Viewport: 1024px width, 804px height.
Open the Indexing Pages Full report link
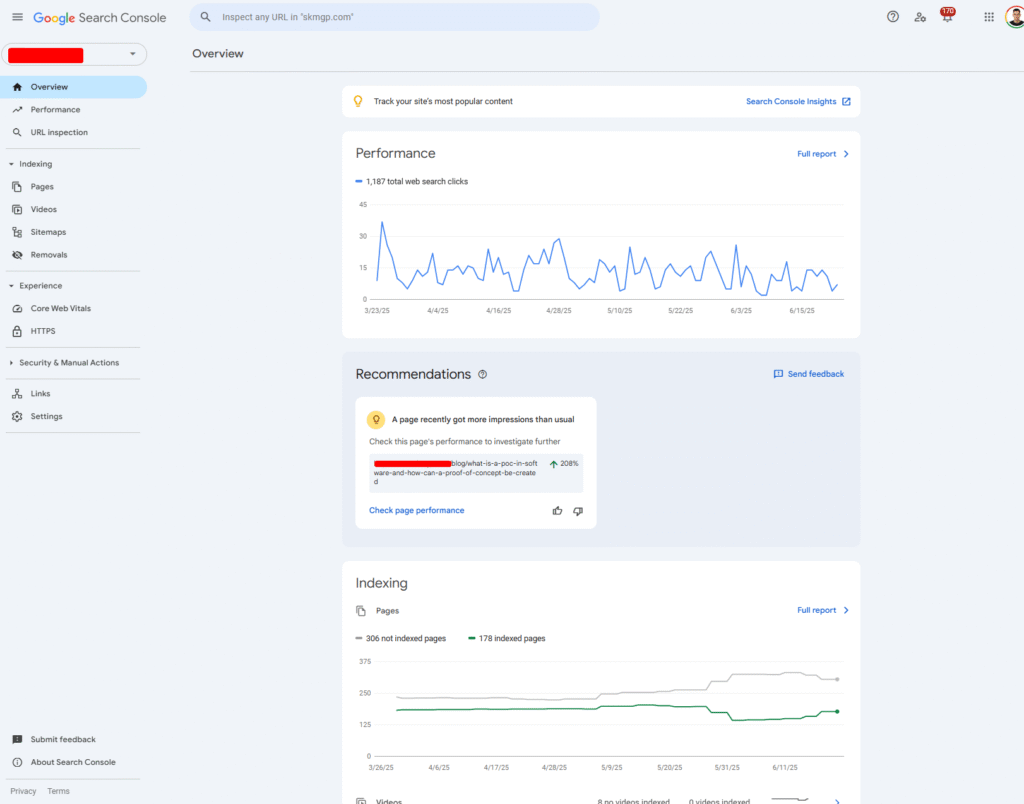[816, 610]
